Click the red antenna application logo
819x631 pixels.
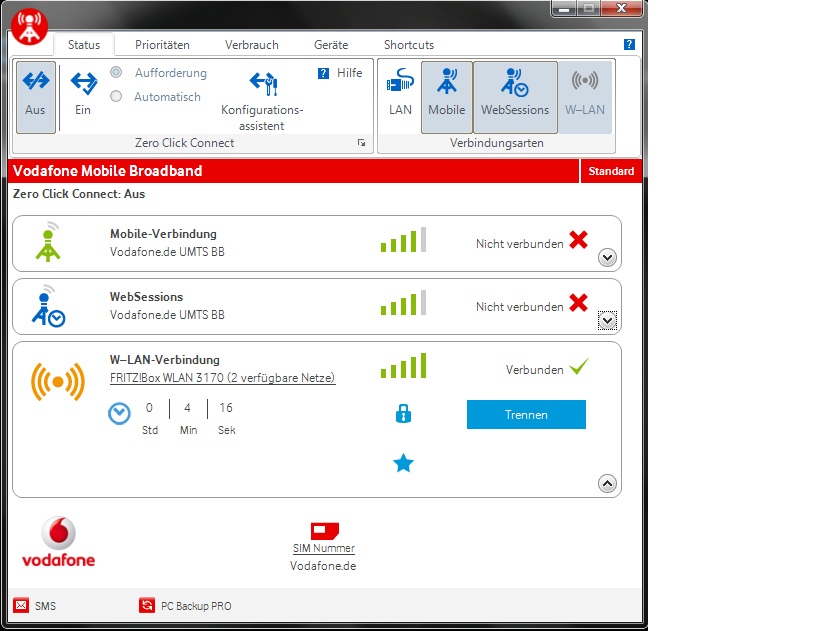[30, 27]
